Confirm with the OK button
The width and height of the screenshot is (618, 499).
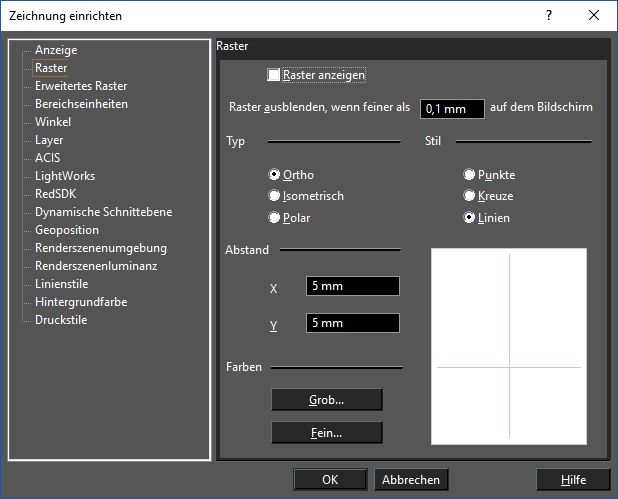click(330, 480)
